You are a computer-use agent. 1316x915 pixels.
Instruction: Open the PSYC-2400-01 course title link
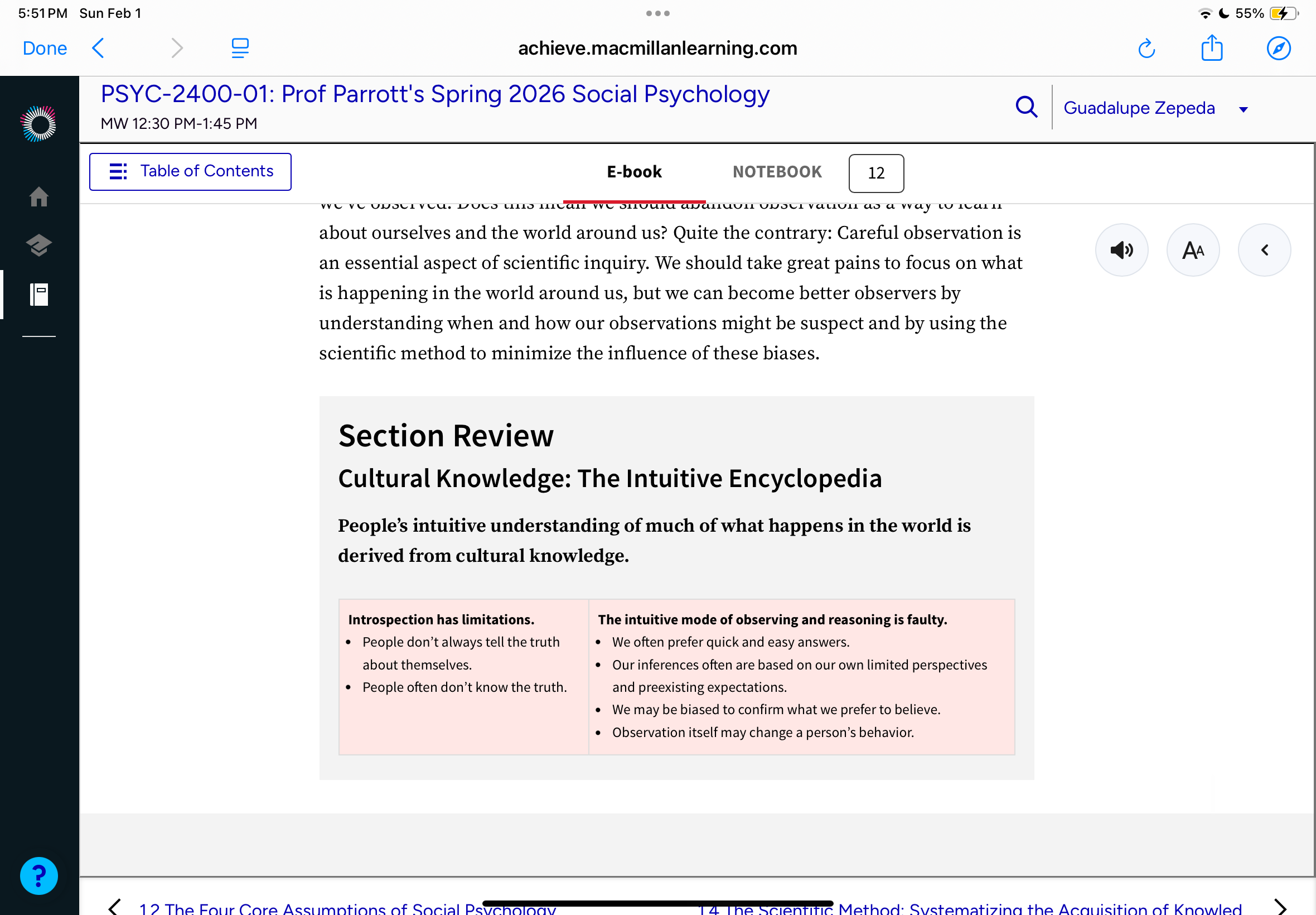[x=435, y=95]
